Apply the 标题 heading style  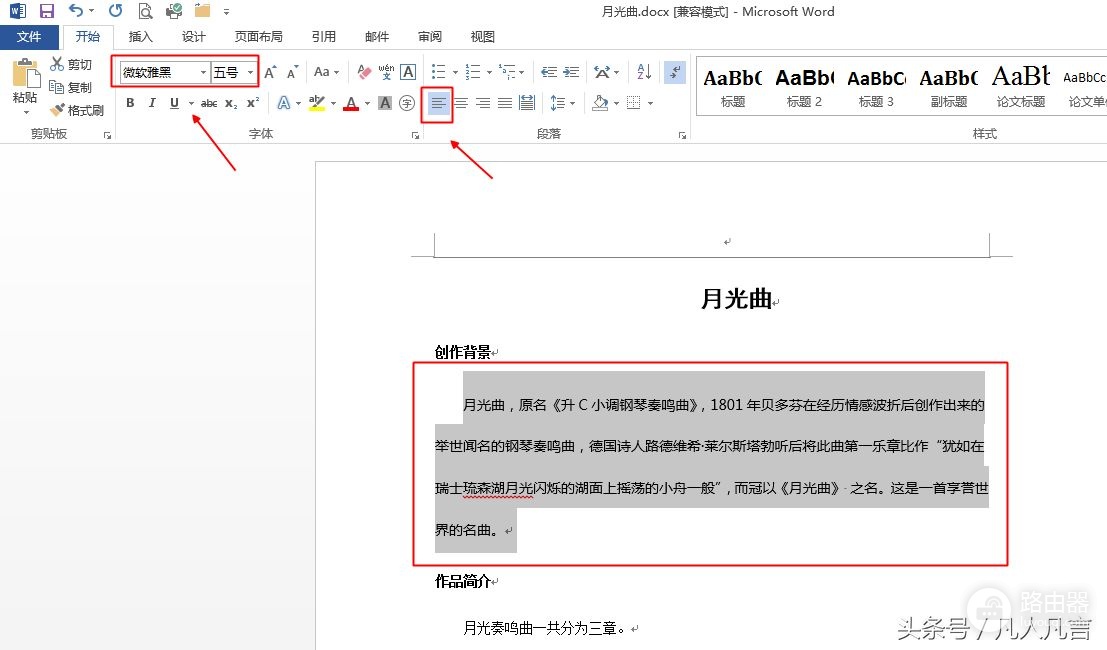(733, 87)
